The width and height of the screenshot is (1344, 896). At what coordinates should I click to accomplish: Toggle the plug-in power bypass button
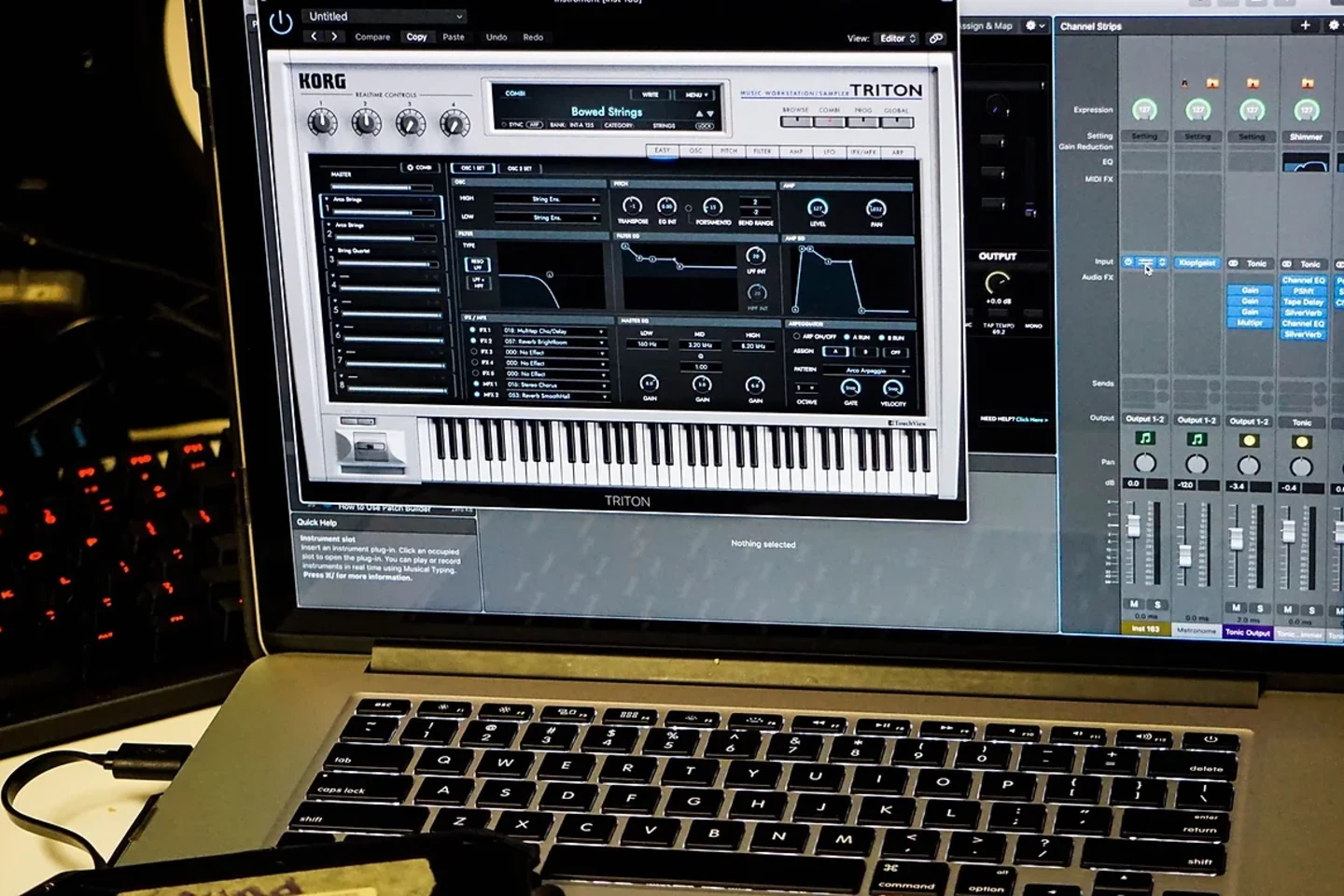tap(281, 22)
